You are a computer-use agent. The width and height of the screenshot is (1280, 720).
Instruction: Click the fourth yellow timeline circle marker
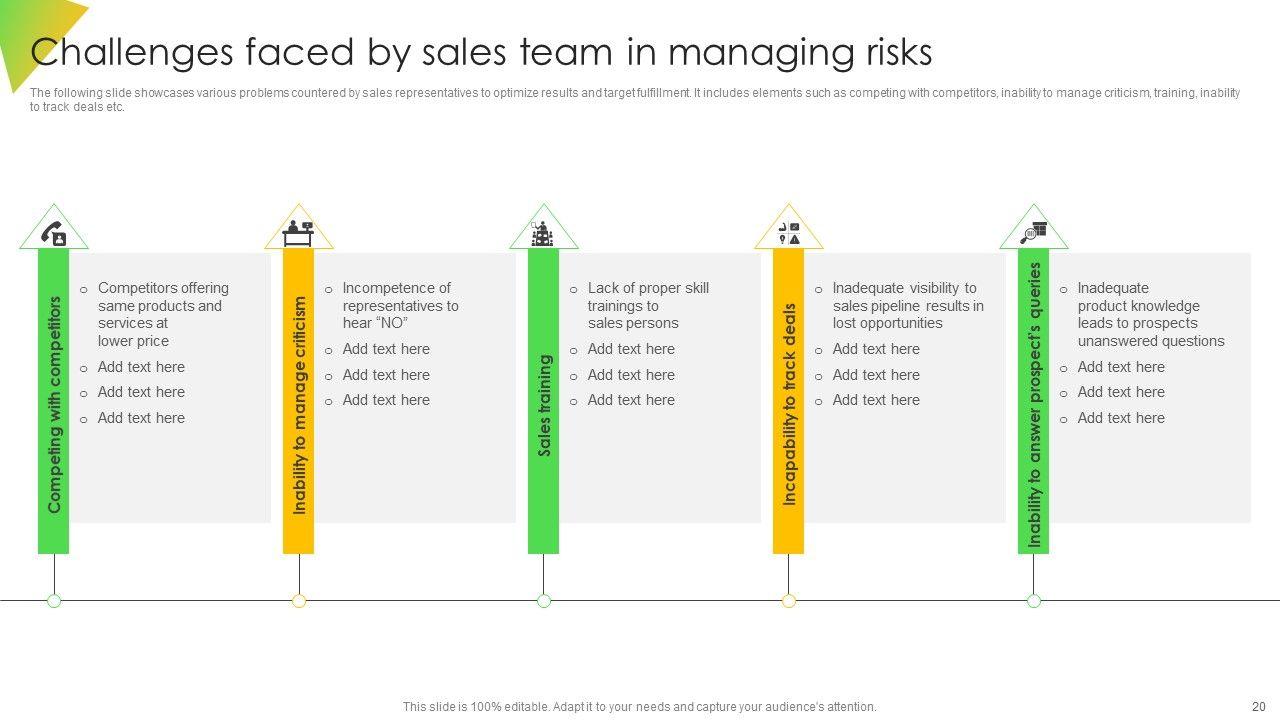pos(789,601)
